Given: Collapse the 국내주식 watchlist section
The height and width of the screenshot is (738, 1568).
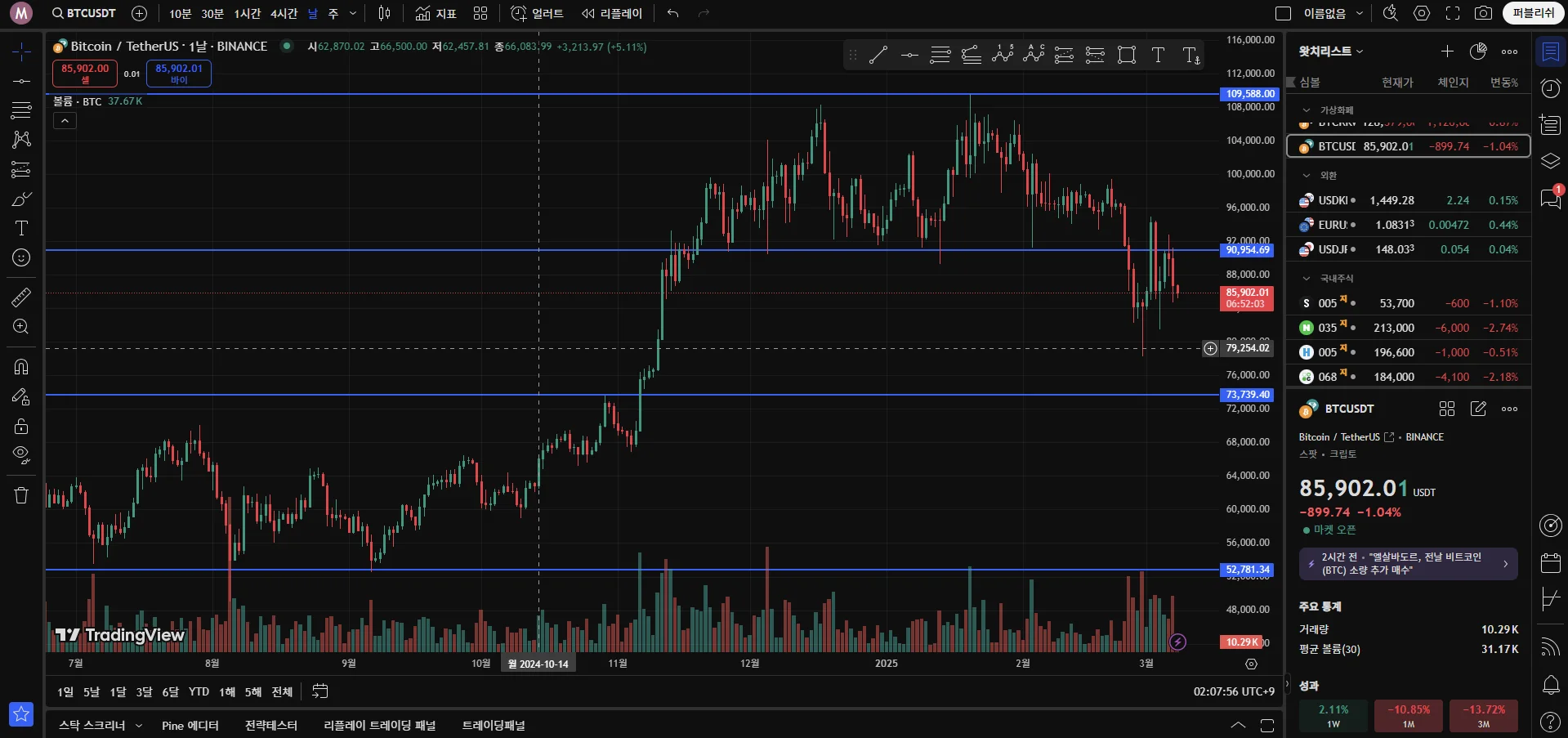Looking at the screenshot, I should pos(1307,278).
